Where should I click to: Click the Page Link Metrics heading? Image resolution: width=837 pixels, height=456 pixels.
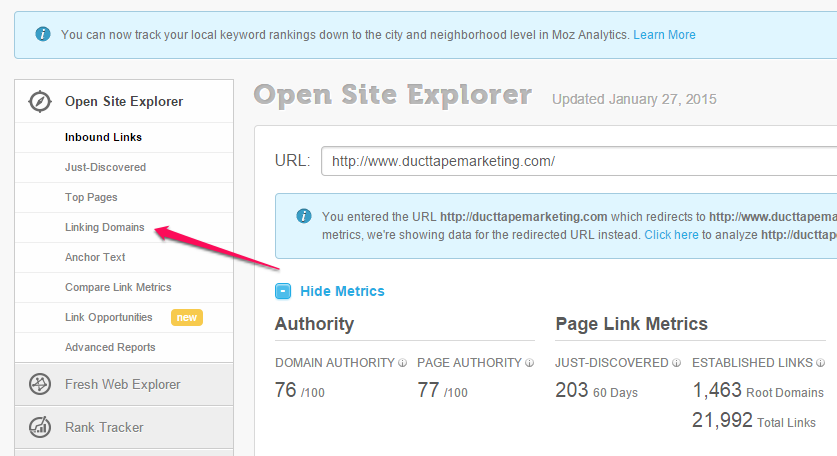tap(631, 324)
